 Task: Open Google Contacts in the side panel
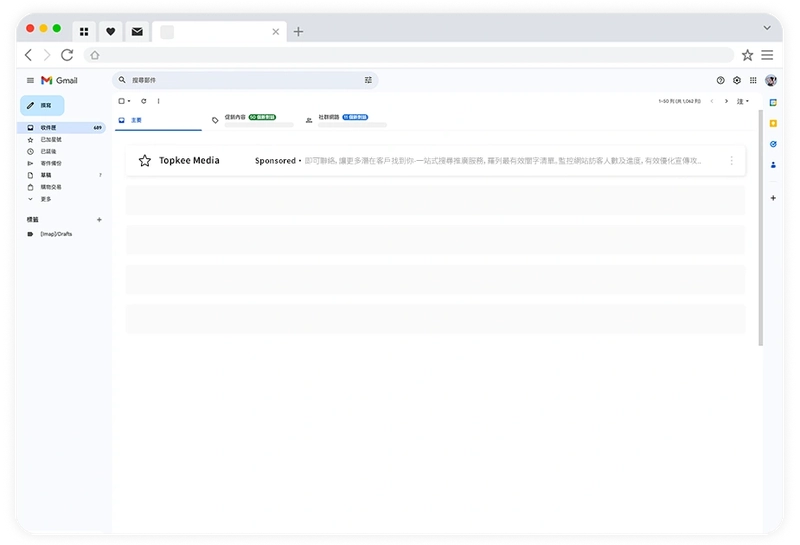point(773,164)
